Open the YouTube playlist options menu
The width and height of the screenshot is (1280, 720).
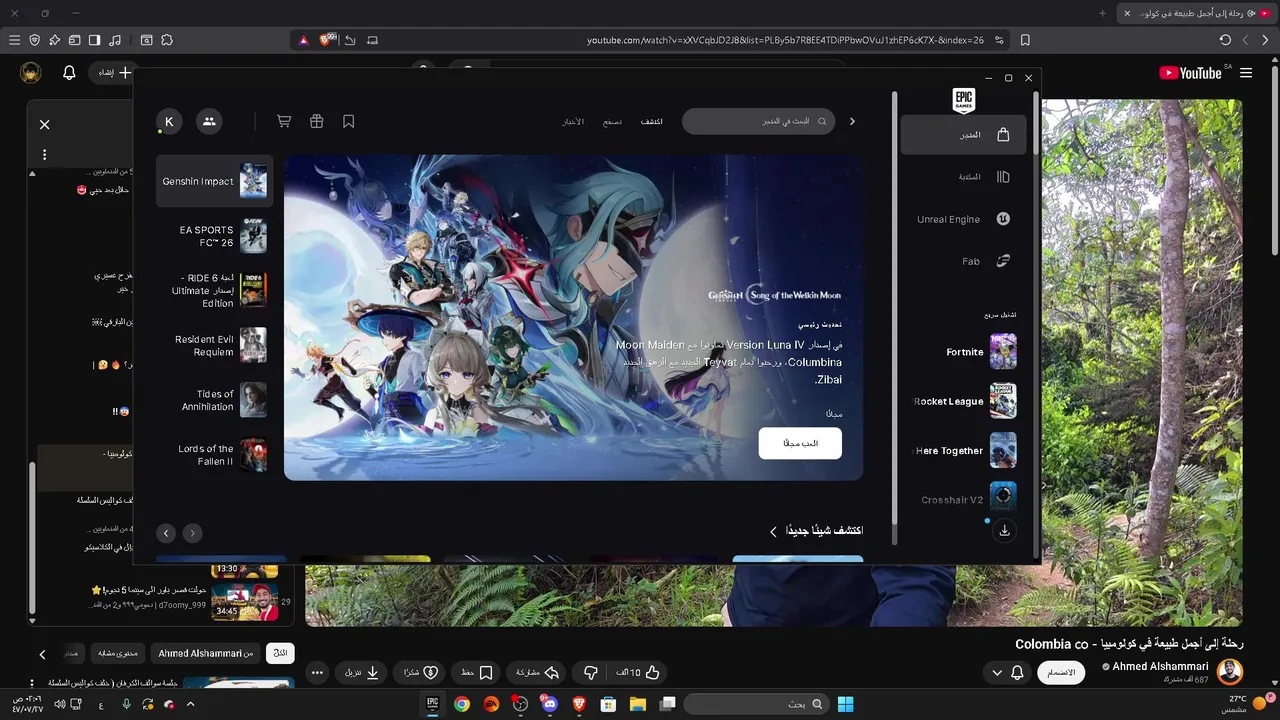(x=44, y=155)
